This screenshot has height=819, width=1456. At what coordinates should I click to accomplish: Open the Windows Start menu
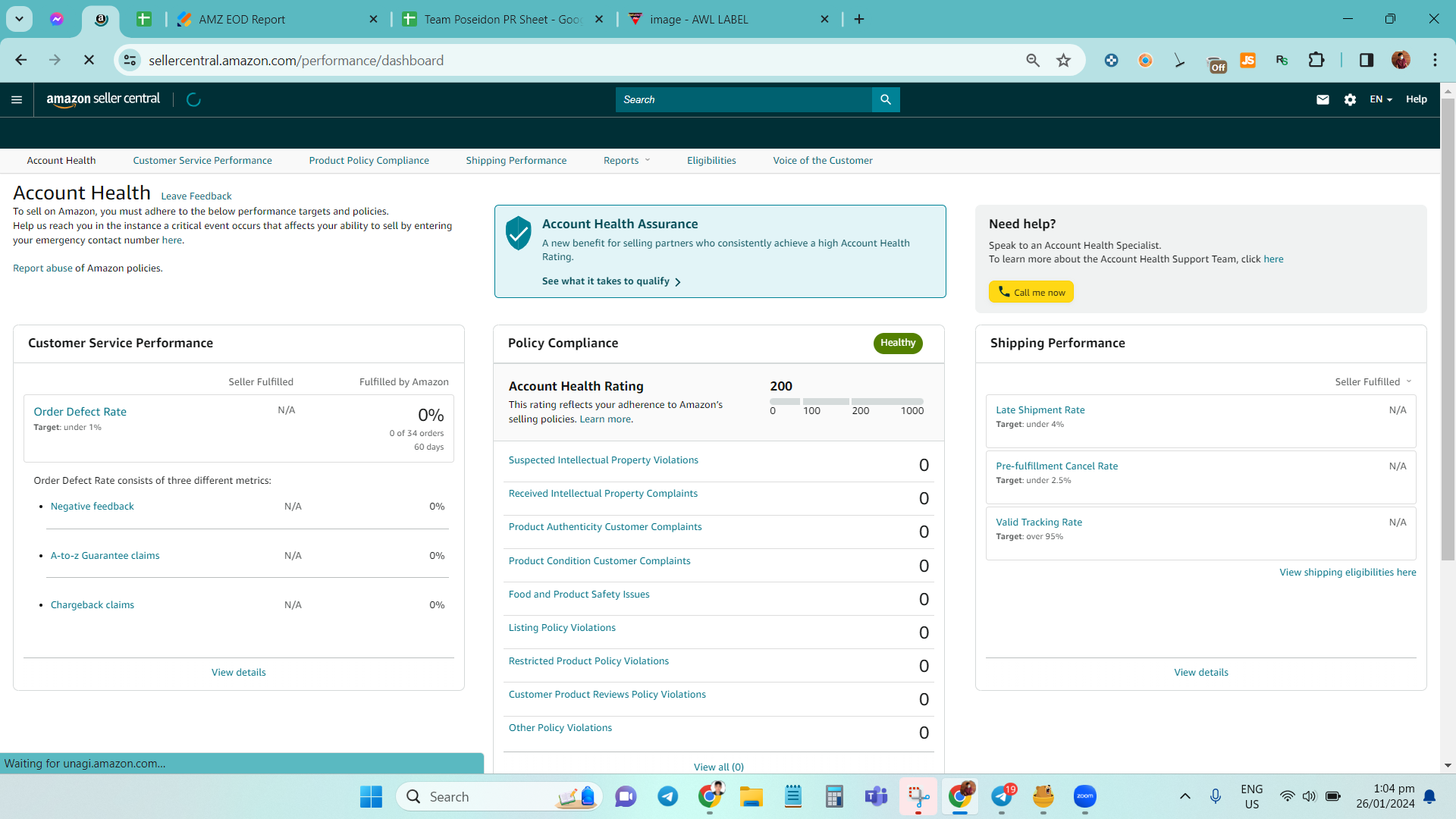(371, 796)
